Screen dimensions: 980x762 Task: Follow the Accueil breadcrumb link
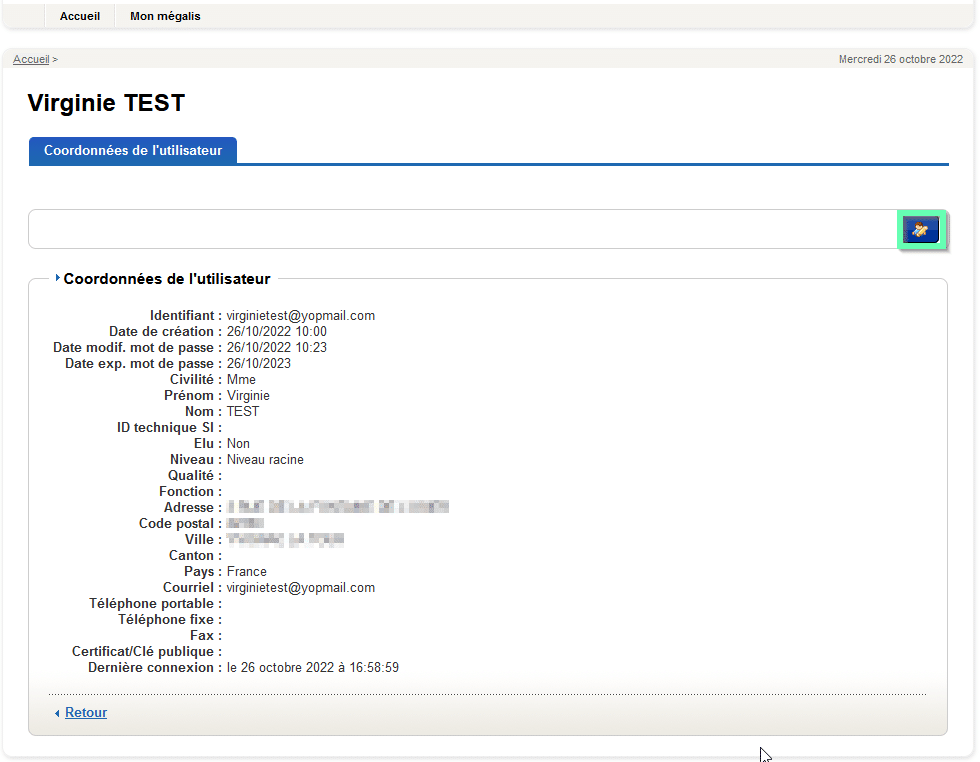point(31,60)
